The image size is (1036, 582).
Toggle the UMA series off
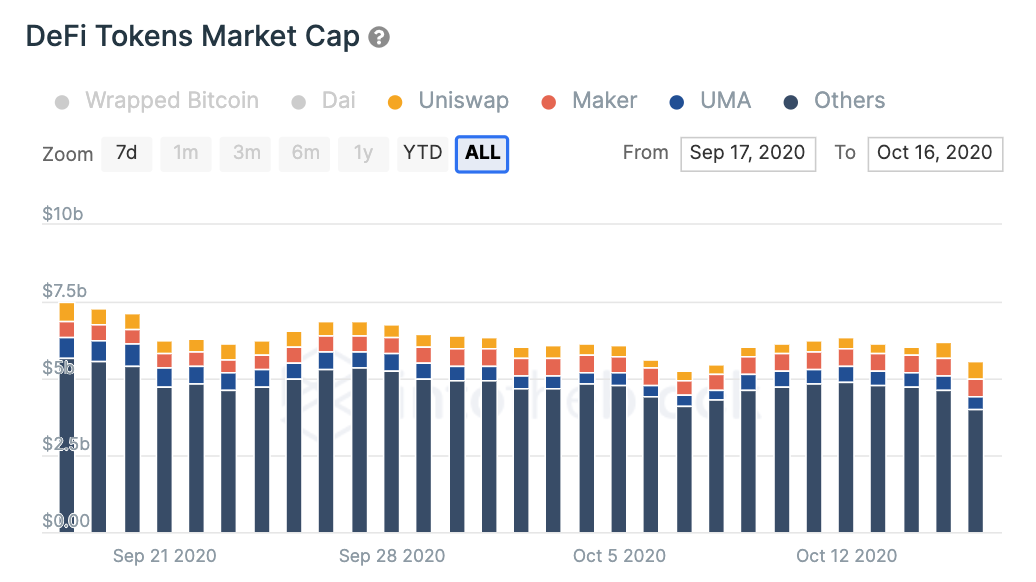(726, 100)
